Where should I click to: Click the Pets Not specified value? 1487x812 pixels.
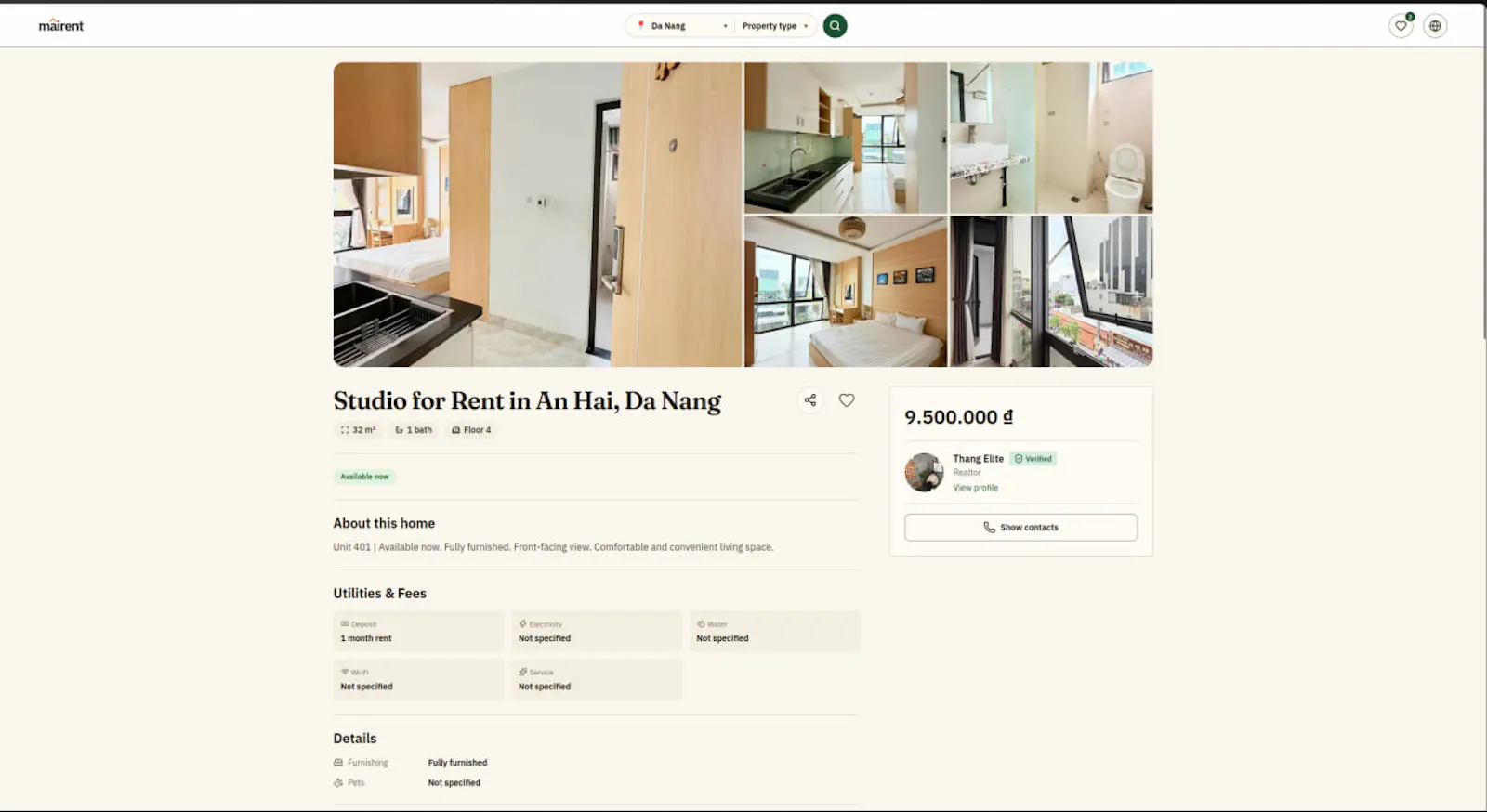[454, 783]
